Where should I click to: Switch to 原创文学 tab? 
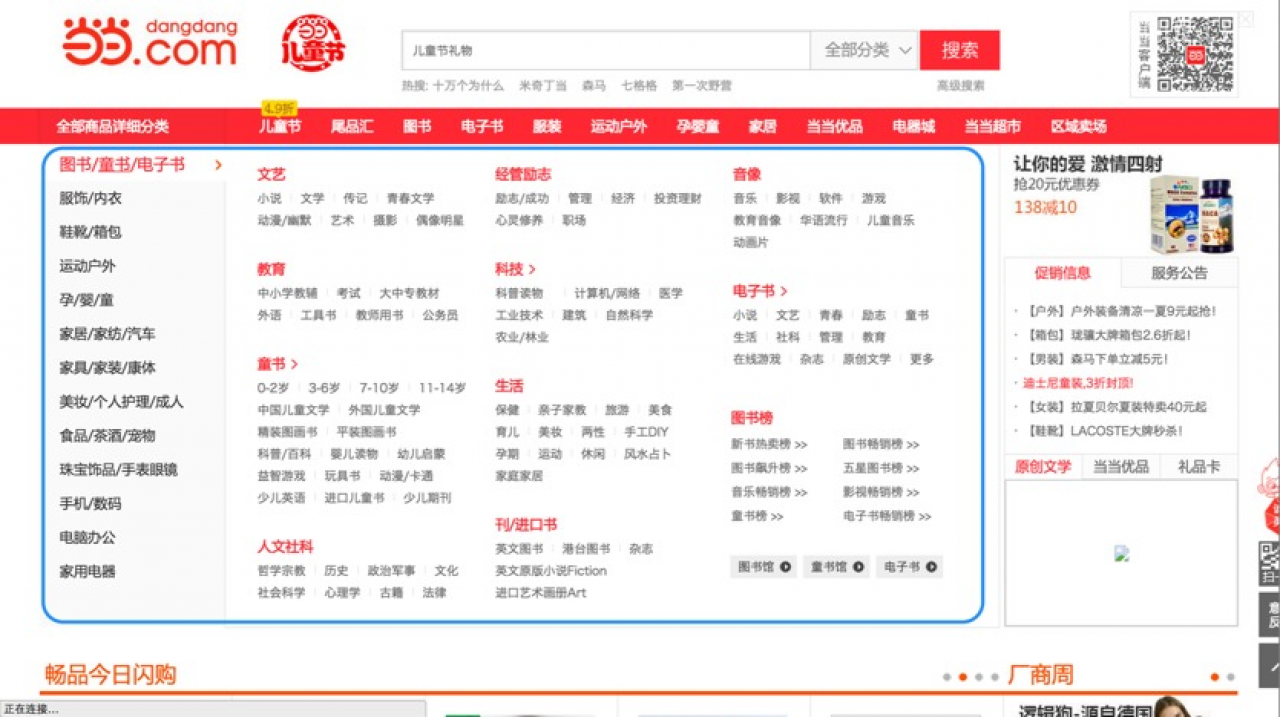tap(1042, 466)
